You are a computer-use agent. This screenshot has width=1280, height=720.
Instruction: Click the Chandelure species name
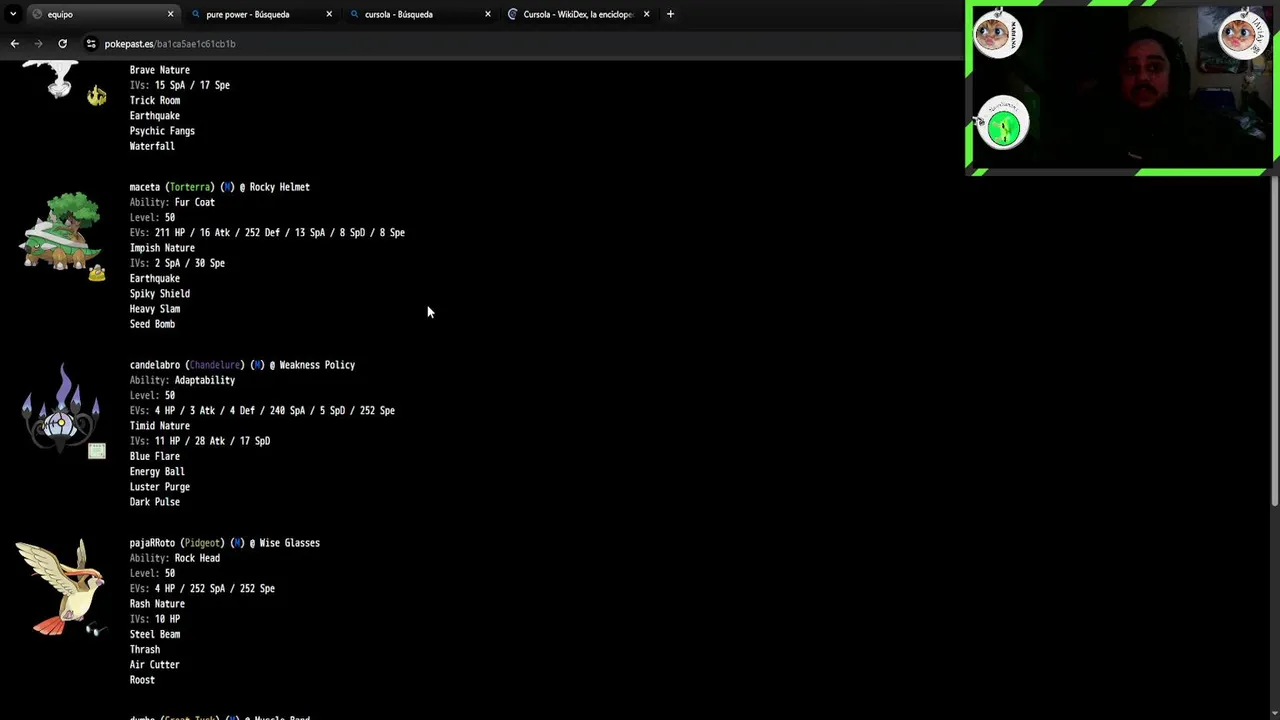tap(215, 365)
